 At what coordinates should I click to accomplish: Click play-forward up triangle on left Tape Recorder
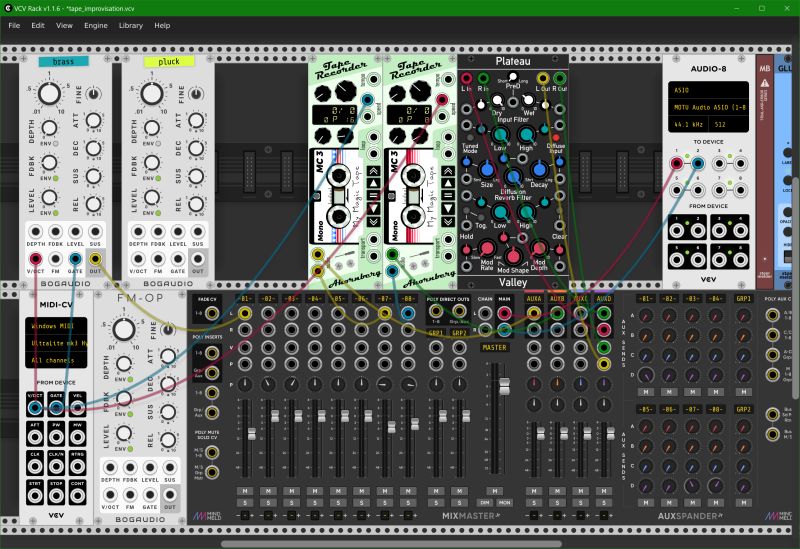point(373,183)
